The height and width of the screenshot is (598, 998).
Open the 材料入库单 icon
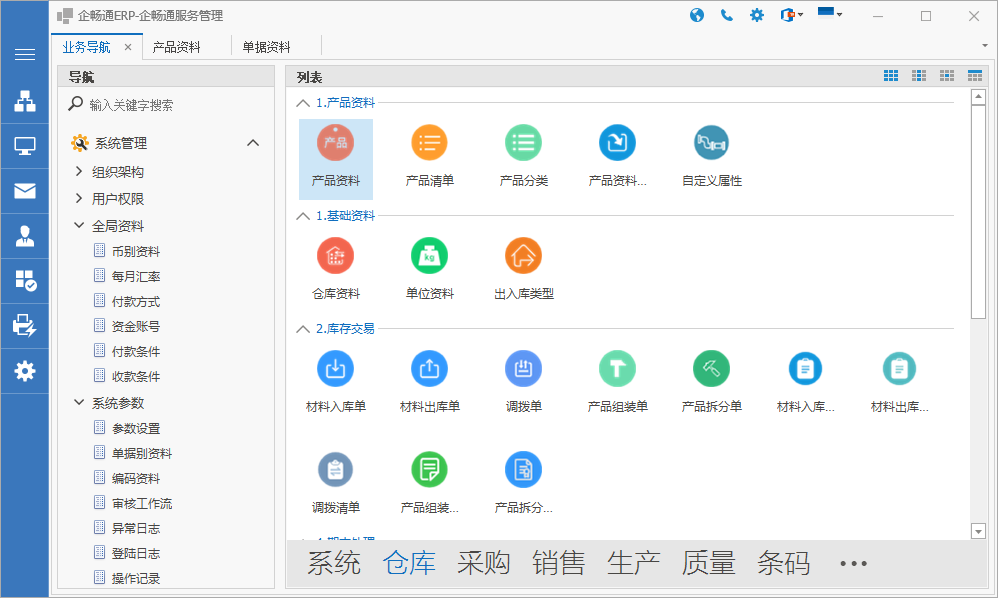pos(335,368)
